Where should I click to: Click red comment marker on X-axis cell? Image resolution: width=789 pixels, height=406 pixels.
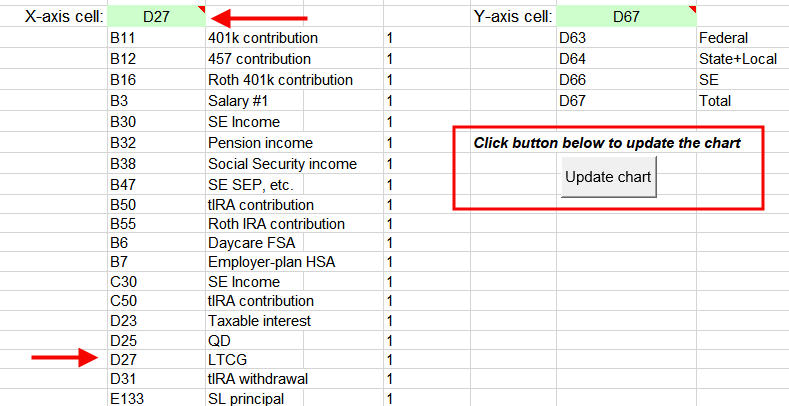(202, 9)
